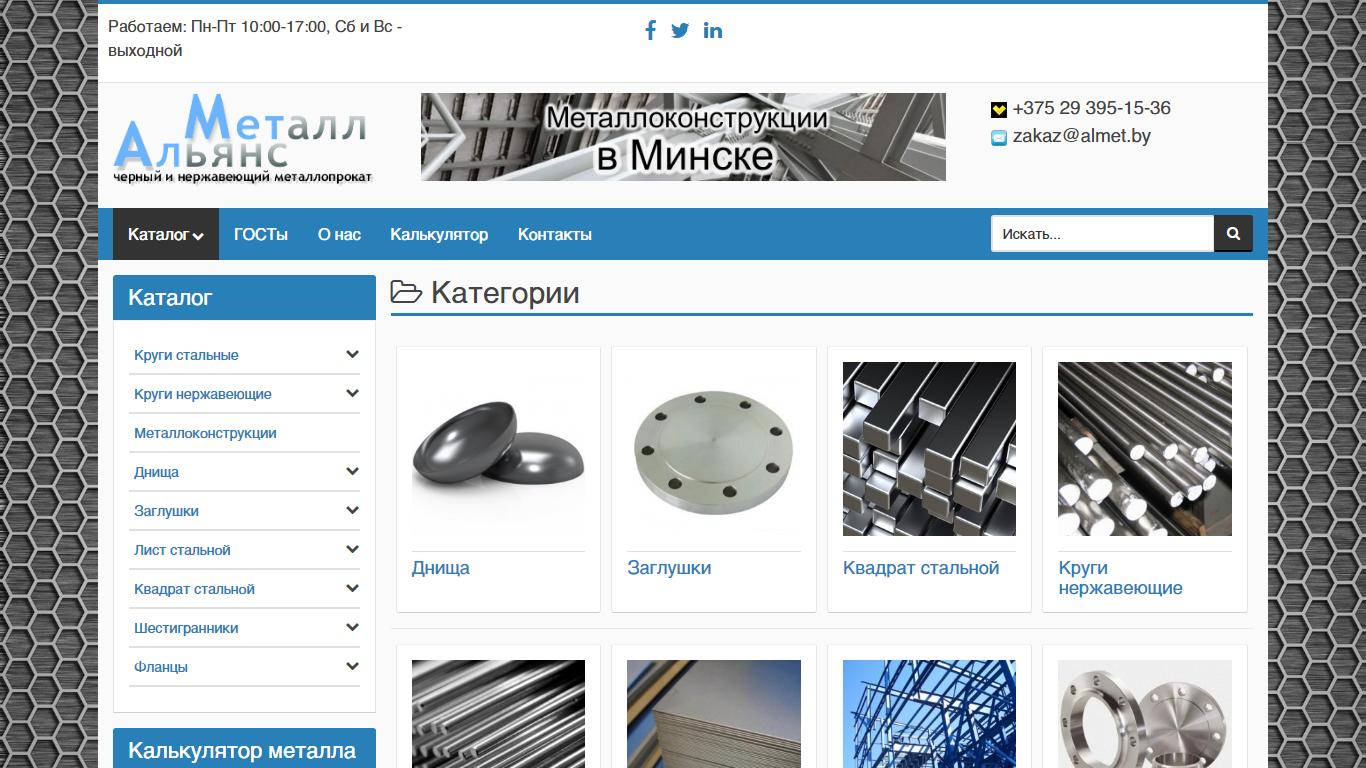The image size is (1366, 768).
Task: Open Лист стальной sidebar link
Action: pyautogui.click(x=182, y=550)
